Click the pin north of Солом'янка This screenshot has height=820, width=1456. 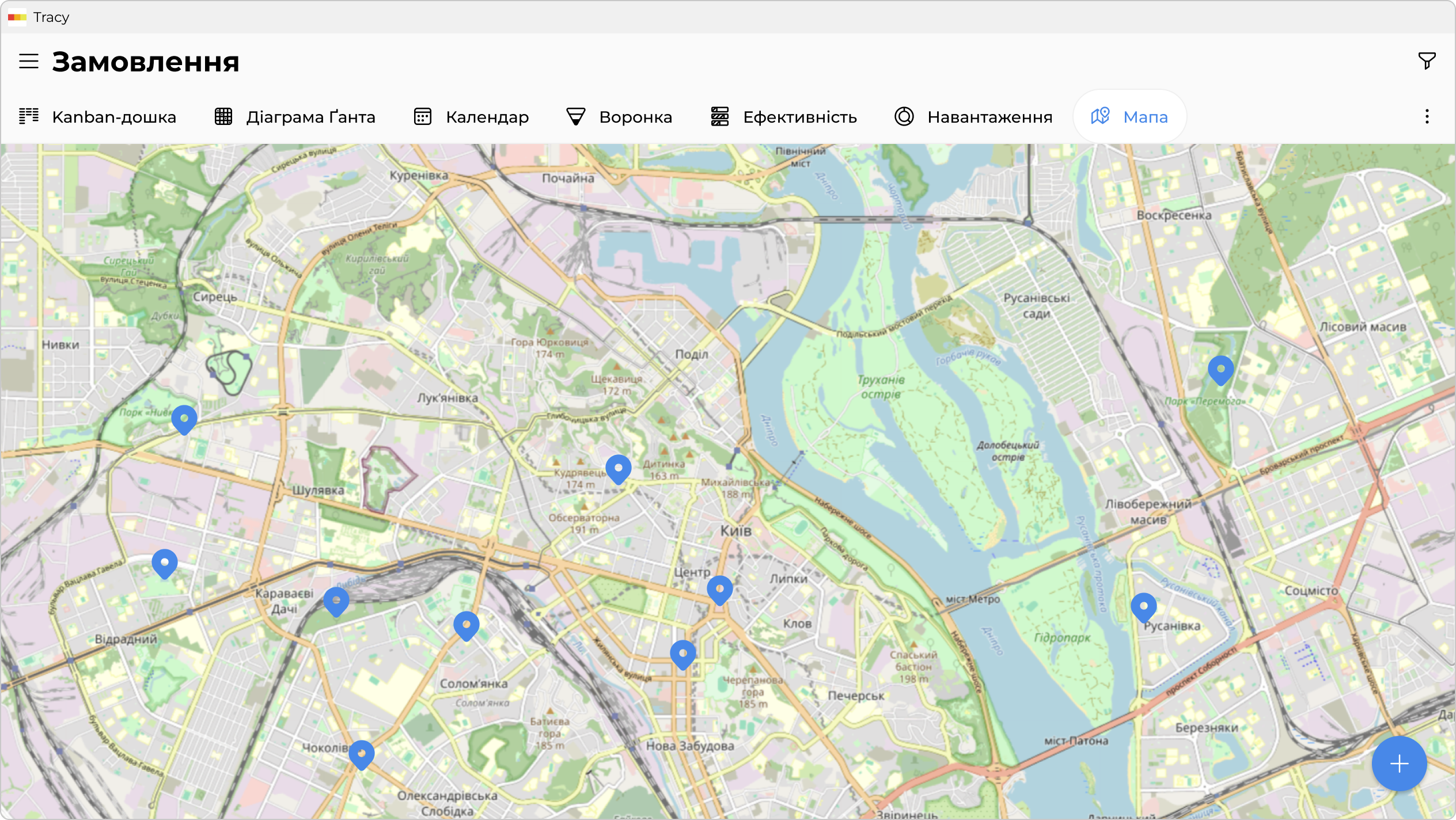click(x=466, y=625)
